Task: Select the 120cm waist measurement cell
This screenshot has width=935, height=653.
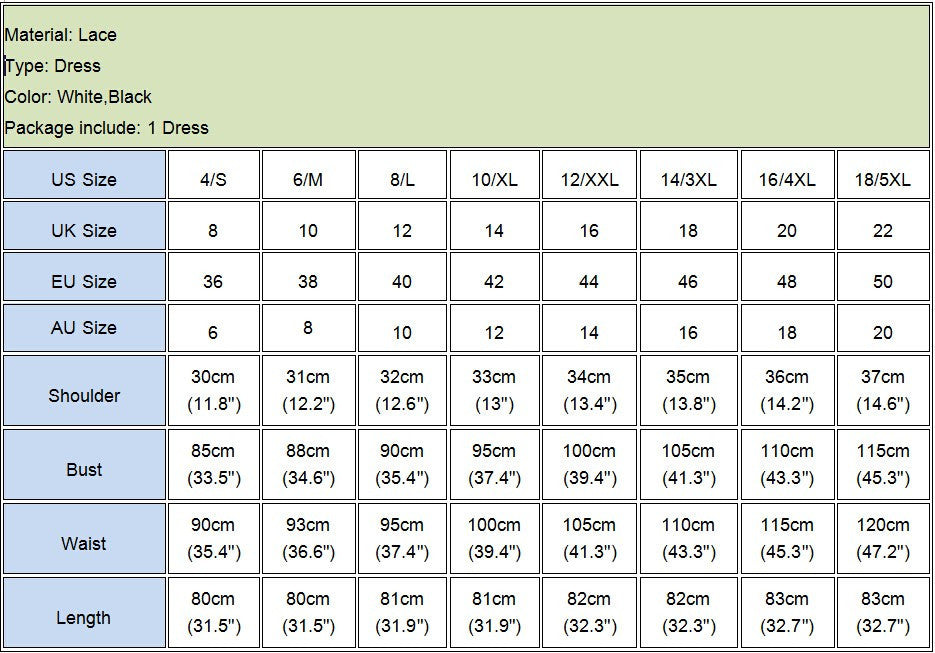Action: tap(882, 538)
